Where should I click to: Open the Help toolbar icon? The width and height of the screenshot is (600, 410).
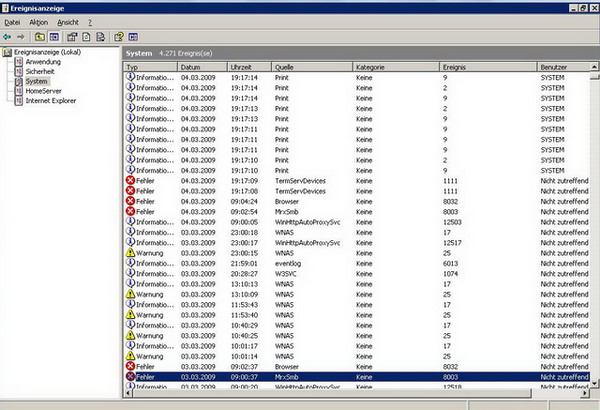click(119, 35)
